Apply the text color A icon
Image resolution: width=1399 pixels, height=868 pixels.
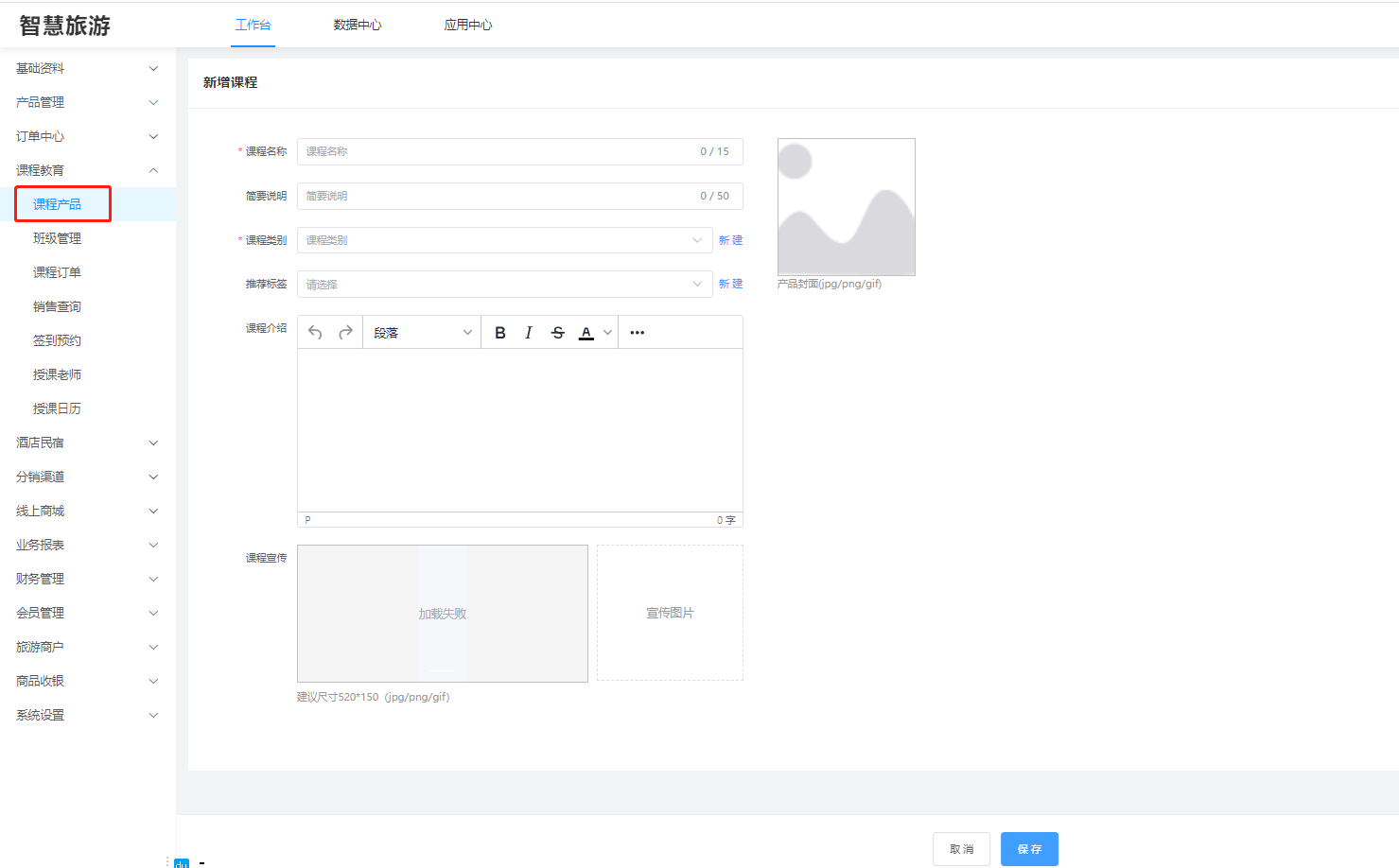point(586,333)
